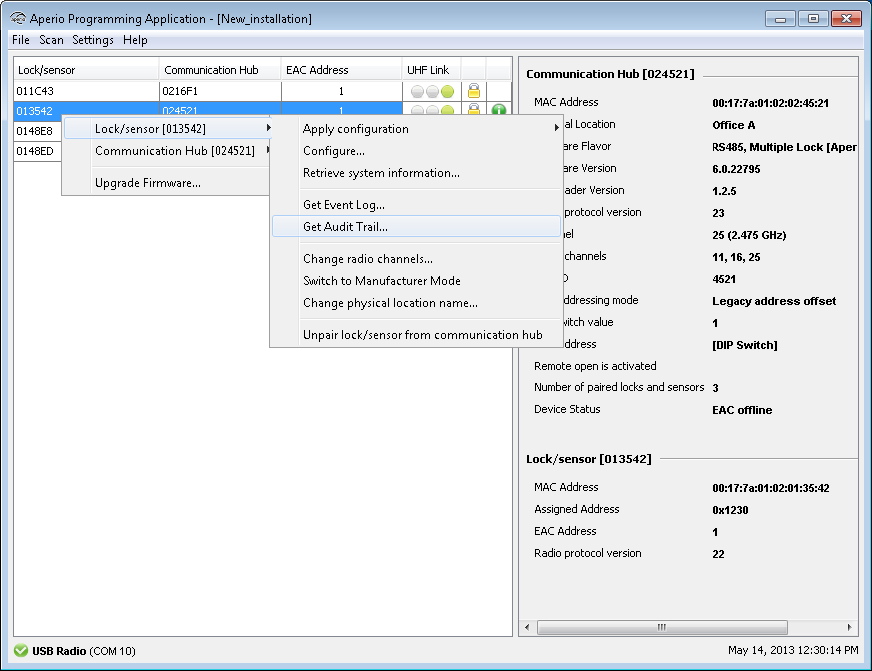The image size is (872, 671).
Task: Click the green info icon in row 013542
Action: [x=499, y=110]
